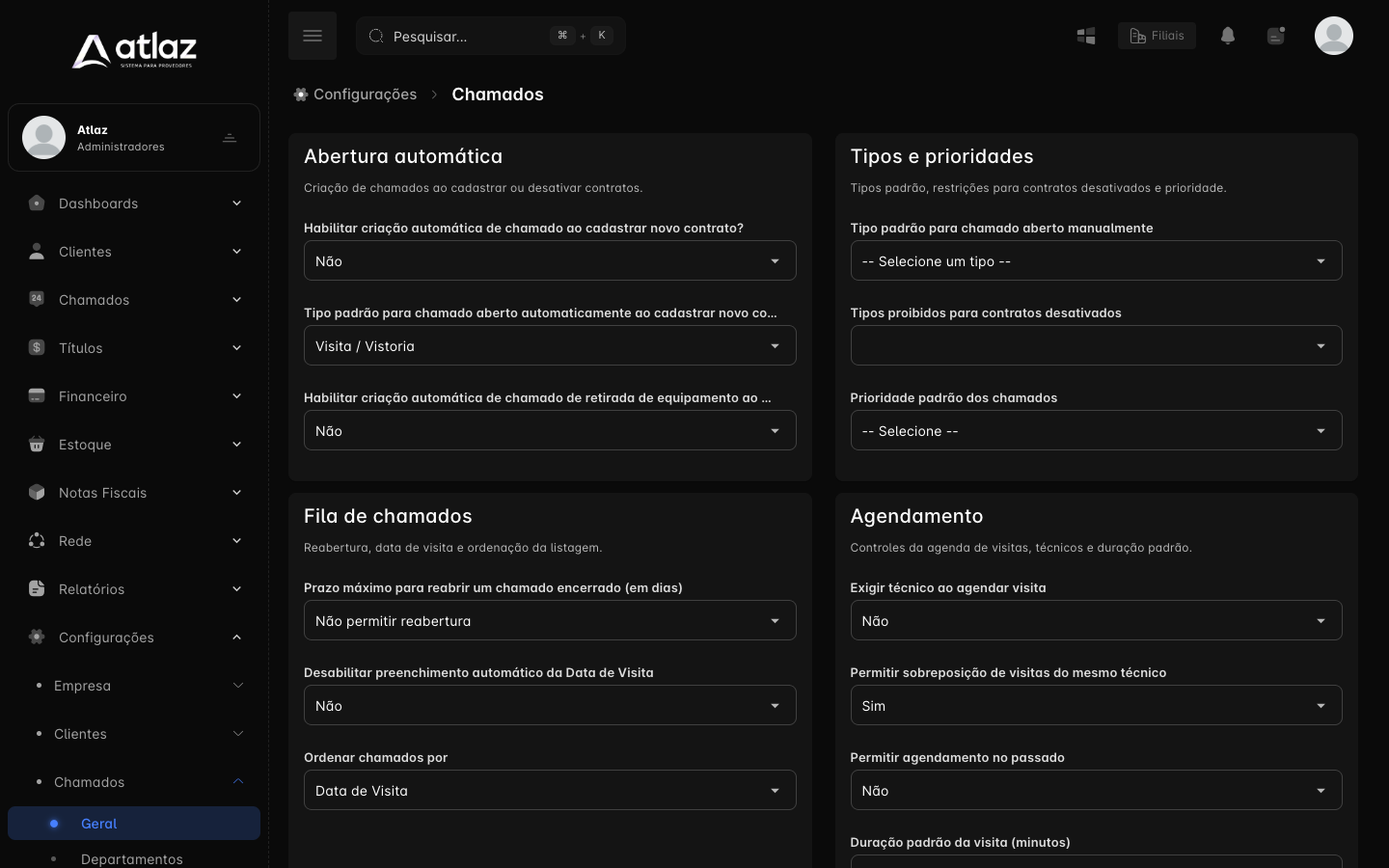Screen dimensions: 1389x868
Task: Open the messages chat icon in header
Action: click(x=1276, y=36)
